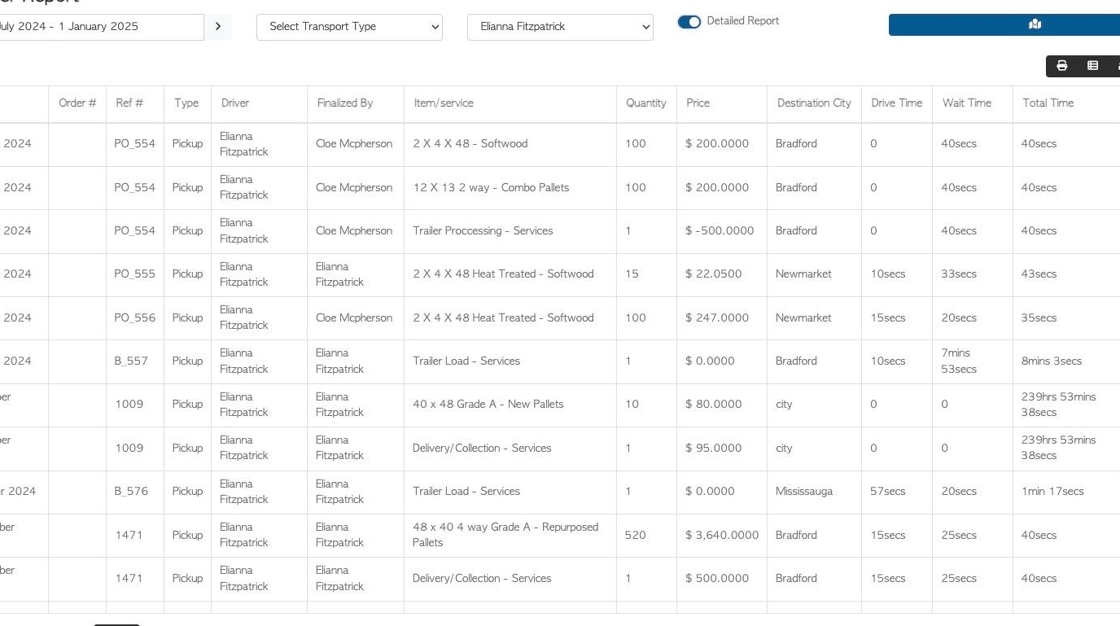1120x626 pixels.
Task: Click the 12 X 13 2 way - Combo Pallets item
Action: point(491,187)
